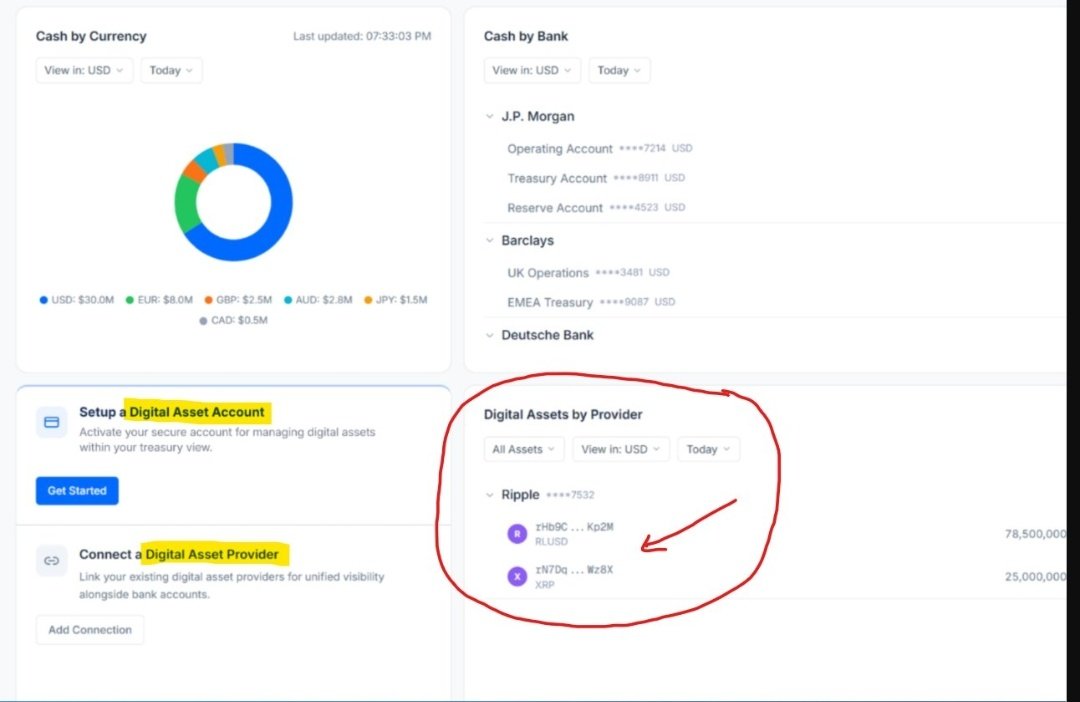Click the 25,000,000 XRP balance value
Screen dimensions: 1080x702
point(1035,577)
